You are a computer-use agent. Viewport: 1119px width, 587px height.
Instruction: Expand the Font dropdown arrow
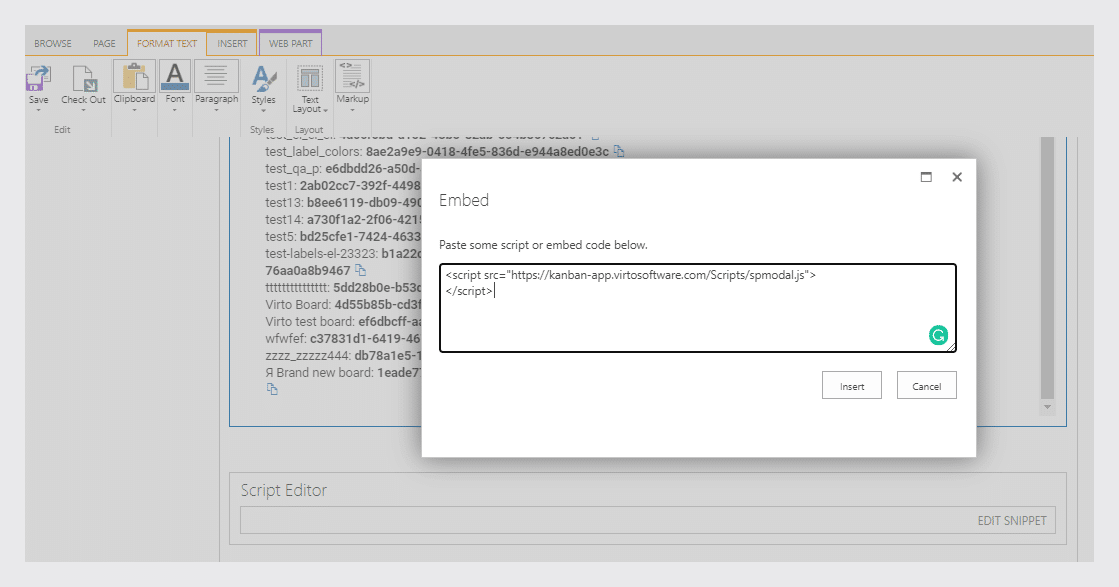(x=175, y=110)
